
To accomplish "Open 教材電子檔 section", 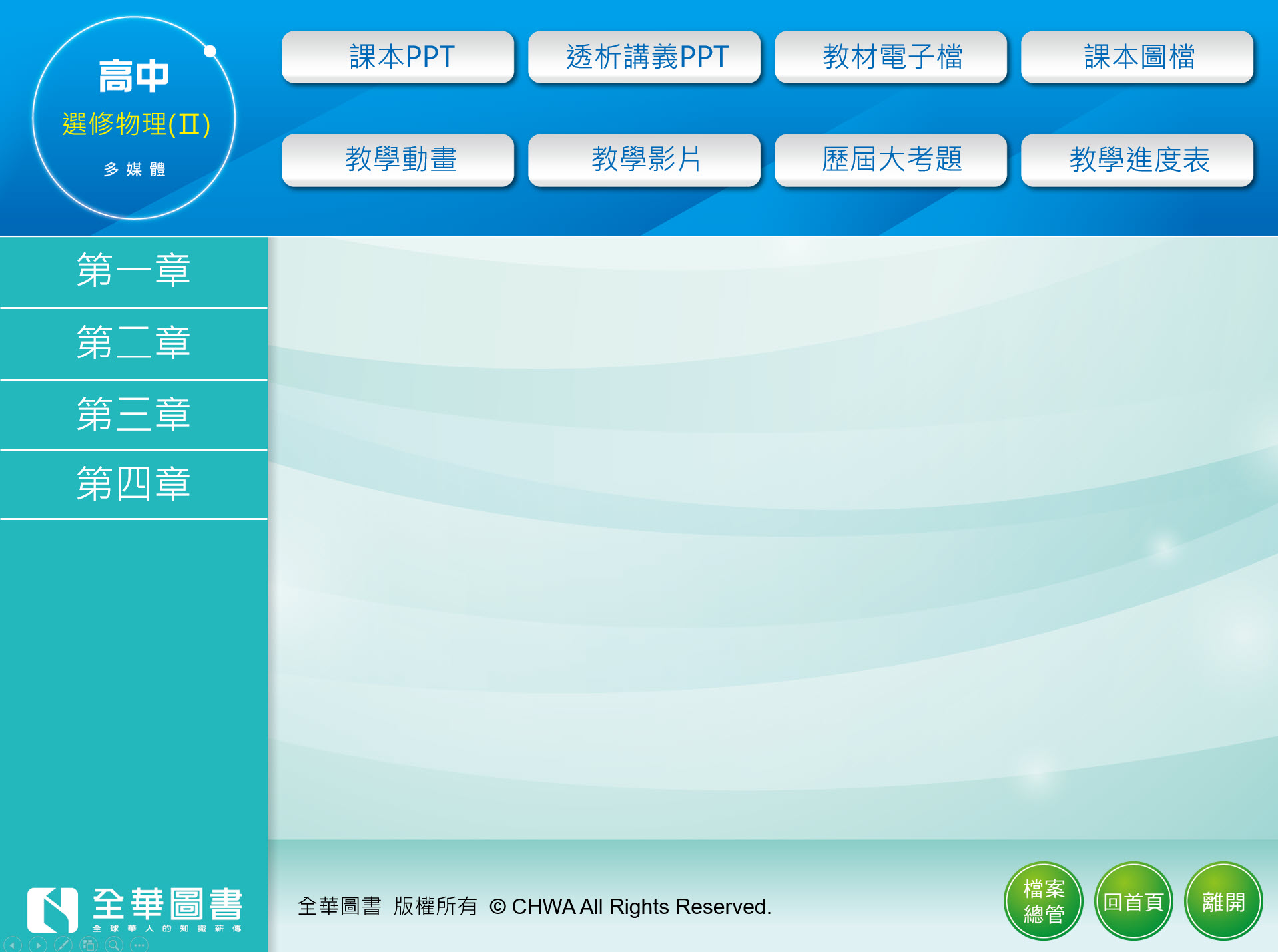I will [x=891, y=57].
